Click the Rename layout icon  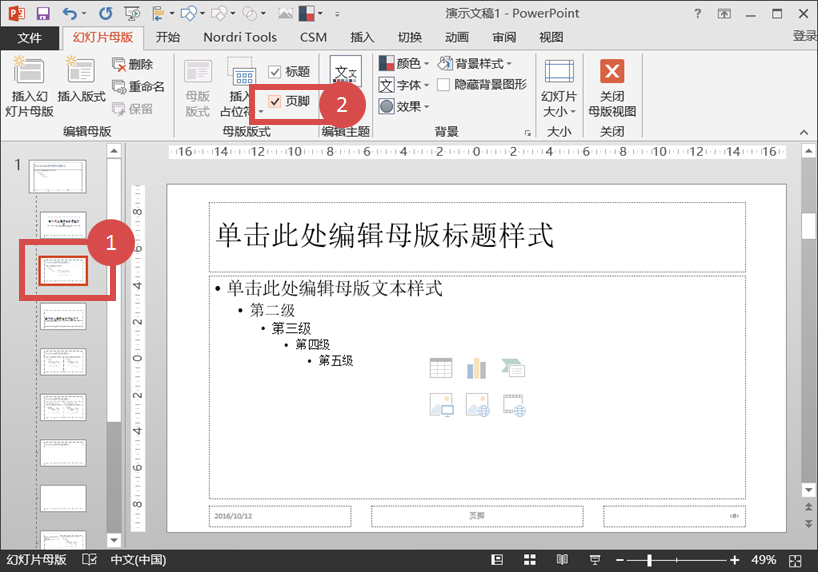tap(120, 87)
